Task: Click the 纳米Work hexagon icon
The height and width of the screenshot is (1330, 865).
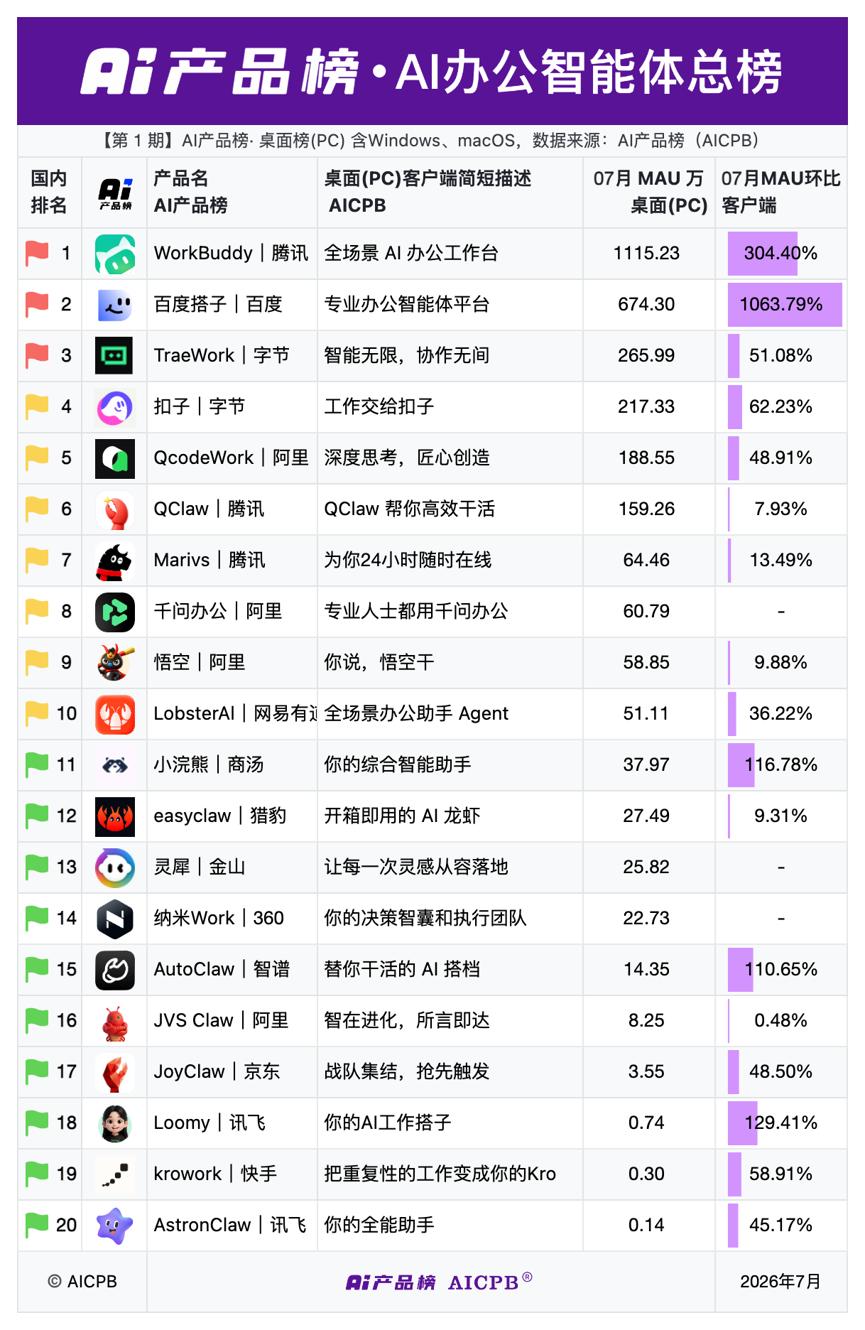Action: click(115, 919)
